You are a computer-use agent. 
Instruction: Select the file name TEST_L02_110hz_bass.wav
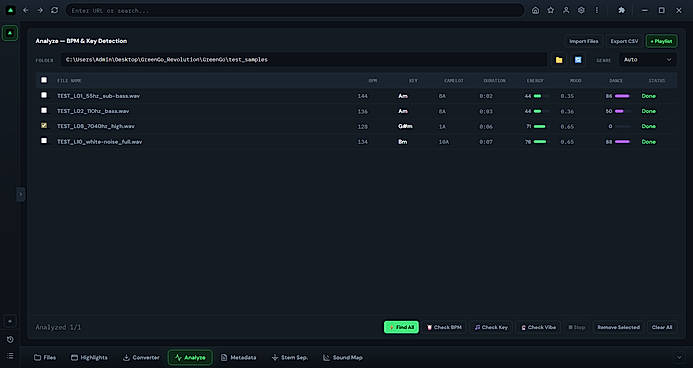[x=93, y=111]
